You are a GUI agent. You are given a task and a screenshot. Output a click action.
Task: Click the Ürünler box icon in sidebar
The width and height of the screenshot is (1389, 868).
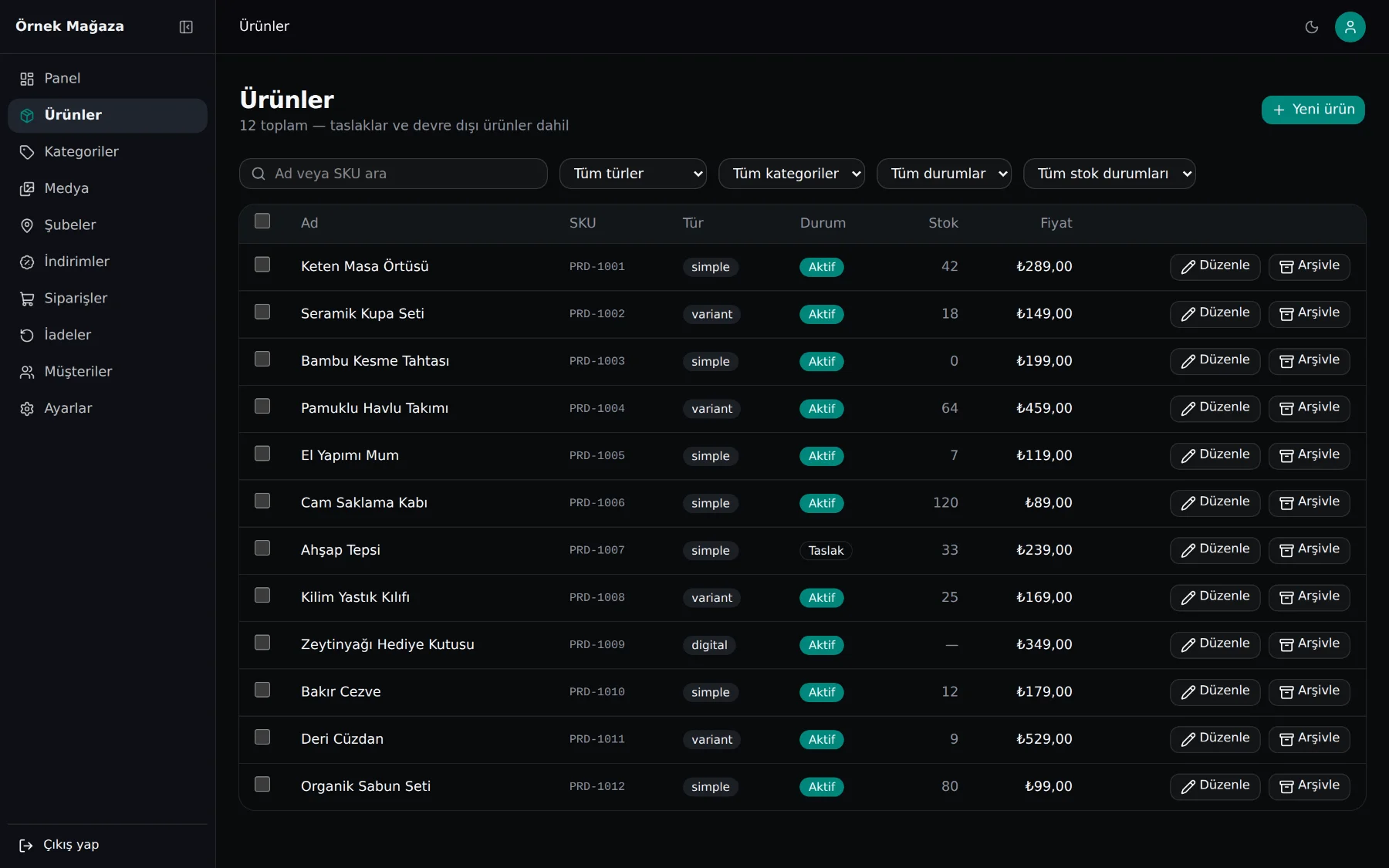click(x=27, y=115)
